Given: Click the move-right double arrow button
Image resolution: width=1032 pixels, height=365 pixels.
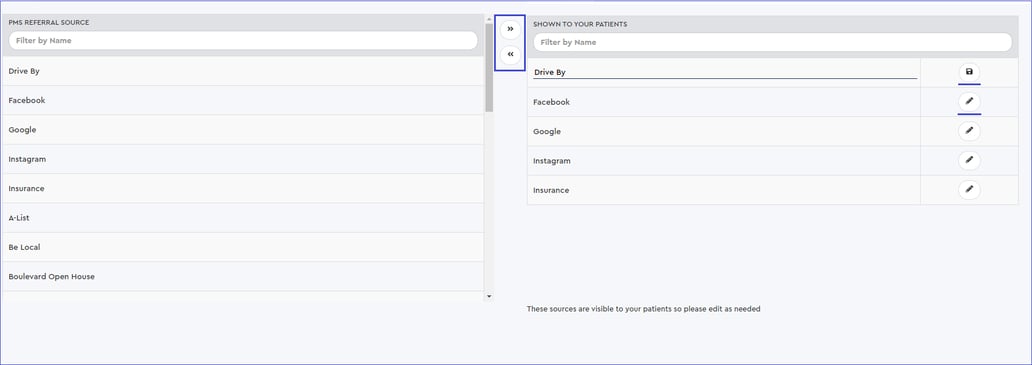Looking at the screenshot, I should [510, 30].
